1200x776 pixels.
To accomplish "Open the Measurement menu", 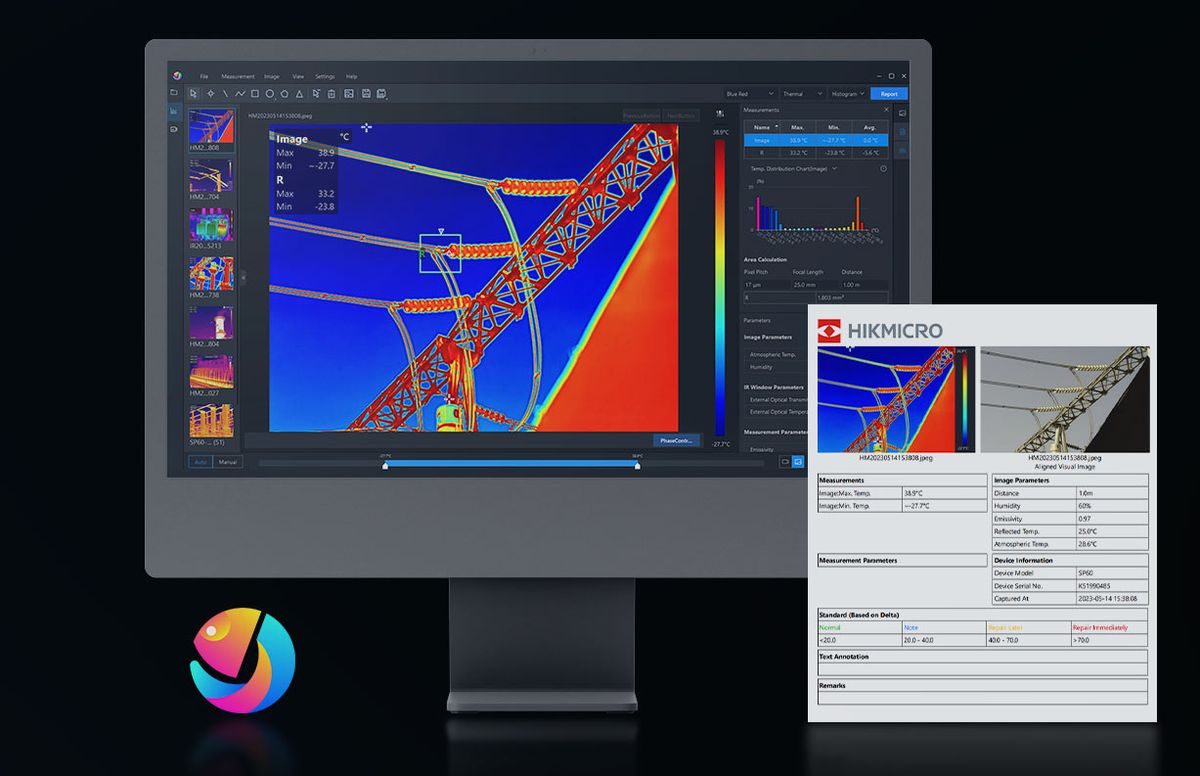I will (x=238, y=77).
